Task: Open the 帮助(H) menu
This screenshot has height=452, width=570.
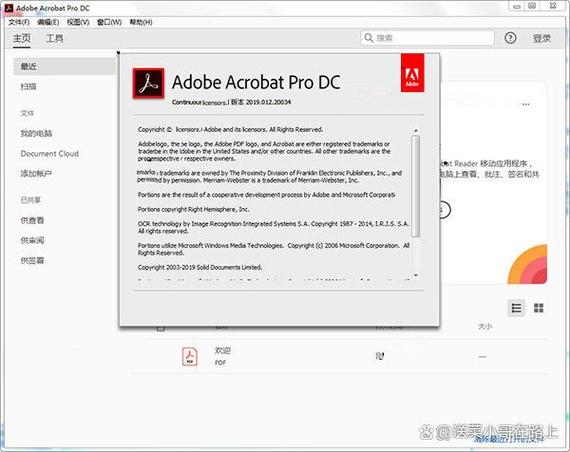Action: coord(141,22)
